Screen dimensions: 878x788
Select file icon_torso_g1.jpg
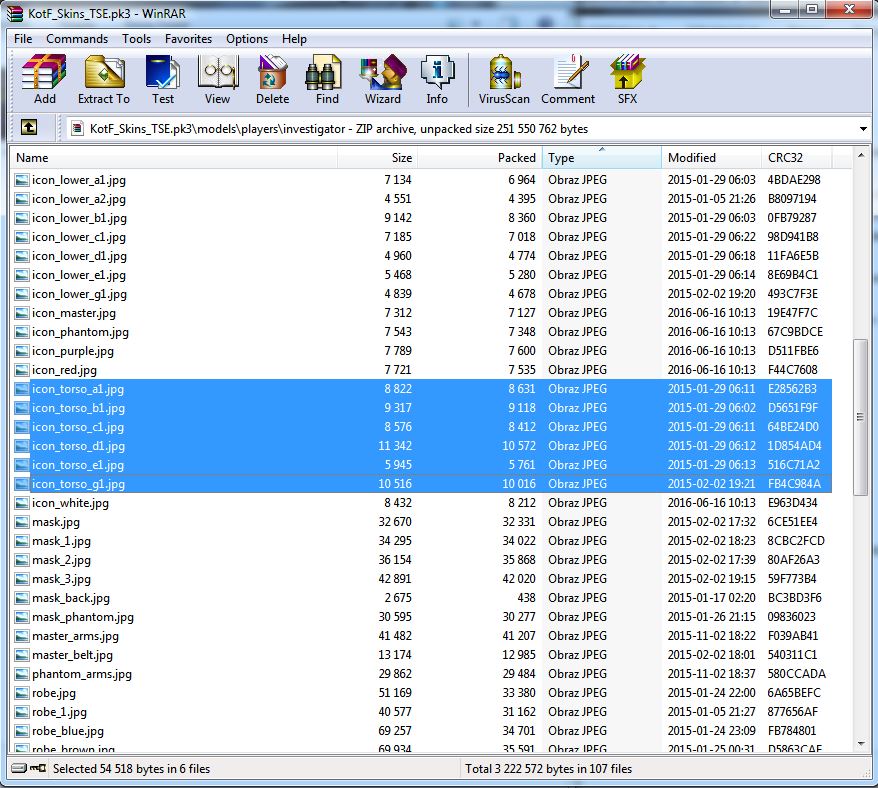[78, 484]
